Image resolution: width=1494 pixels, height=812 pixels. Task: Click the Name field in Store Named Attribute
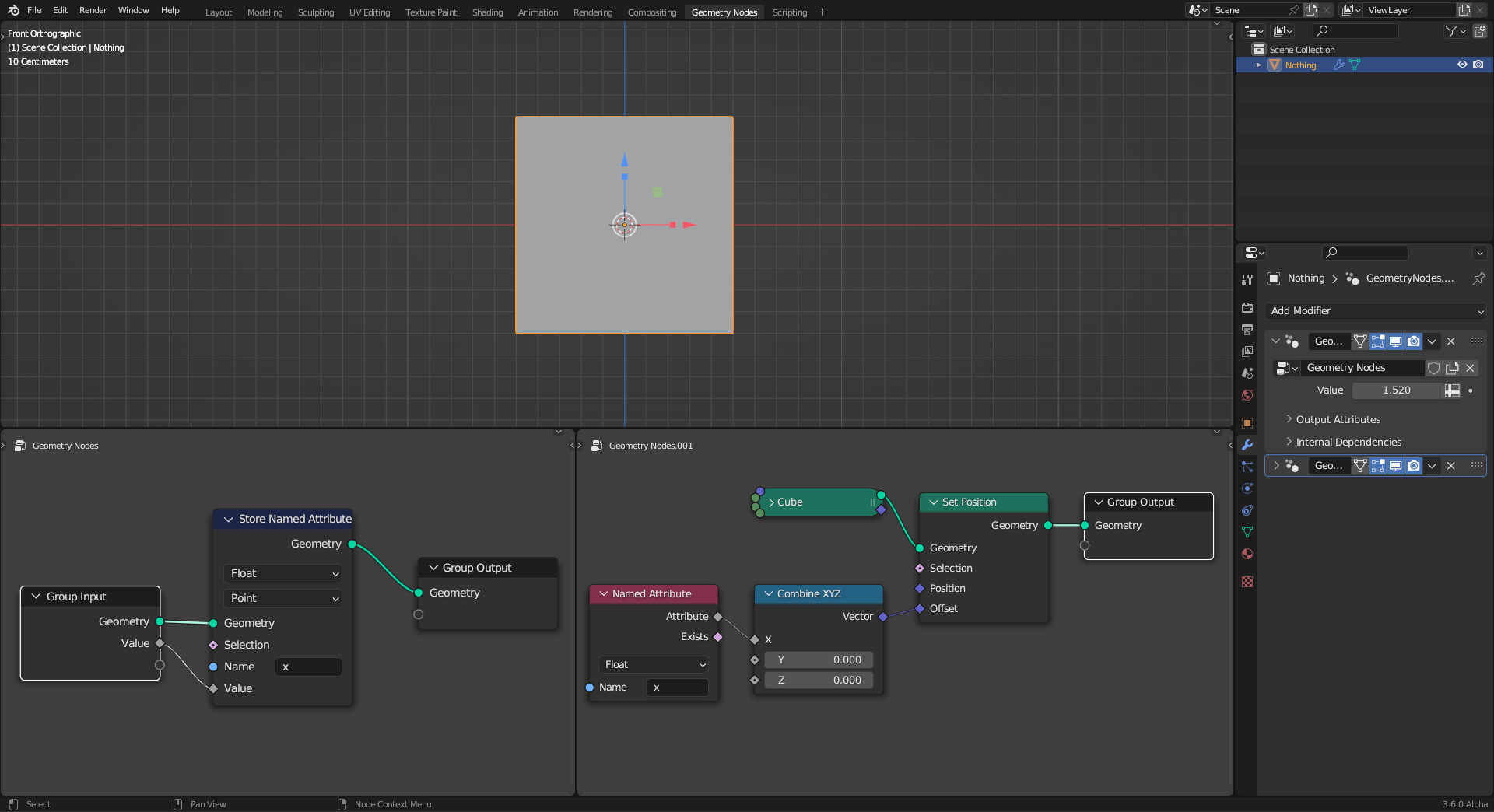tap(308, 667)
